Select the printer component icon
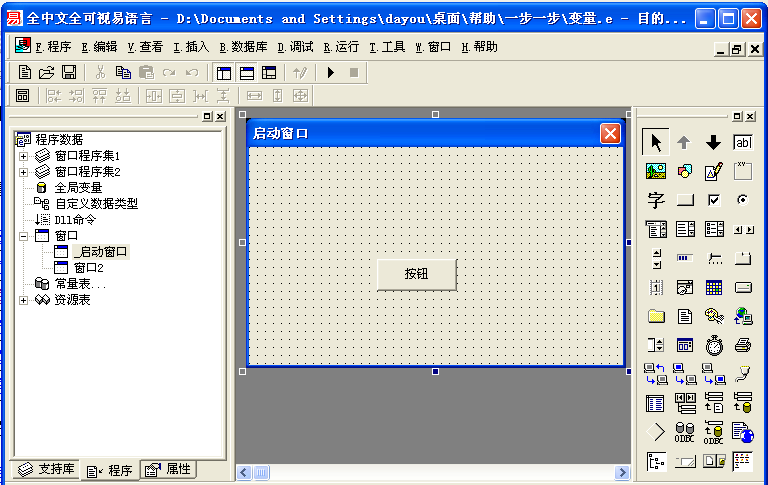Image resolution: width=768 pixels, height=485 pixels. [743, 345]
